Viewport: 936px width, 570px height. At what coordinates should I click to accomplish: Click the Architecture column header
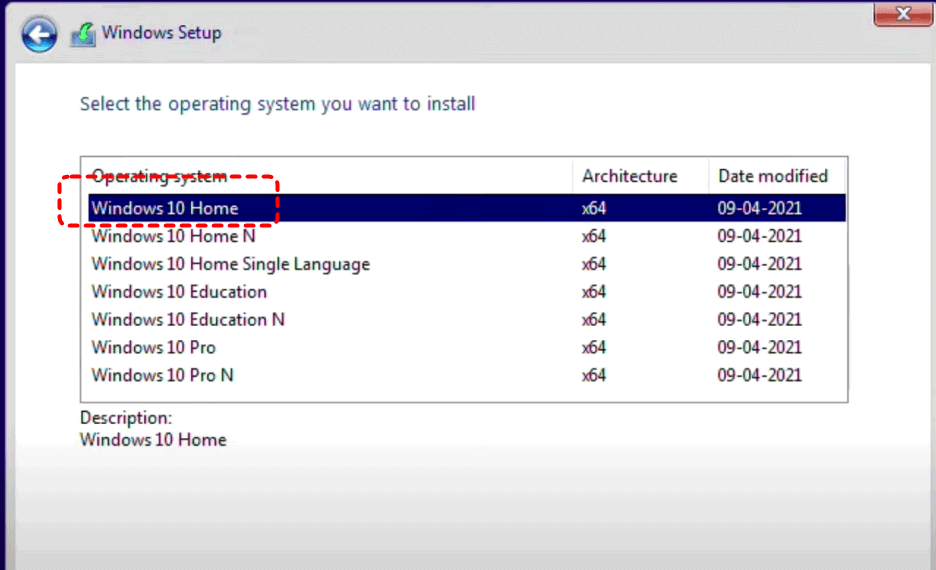tap(641, 176)
